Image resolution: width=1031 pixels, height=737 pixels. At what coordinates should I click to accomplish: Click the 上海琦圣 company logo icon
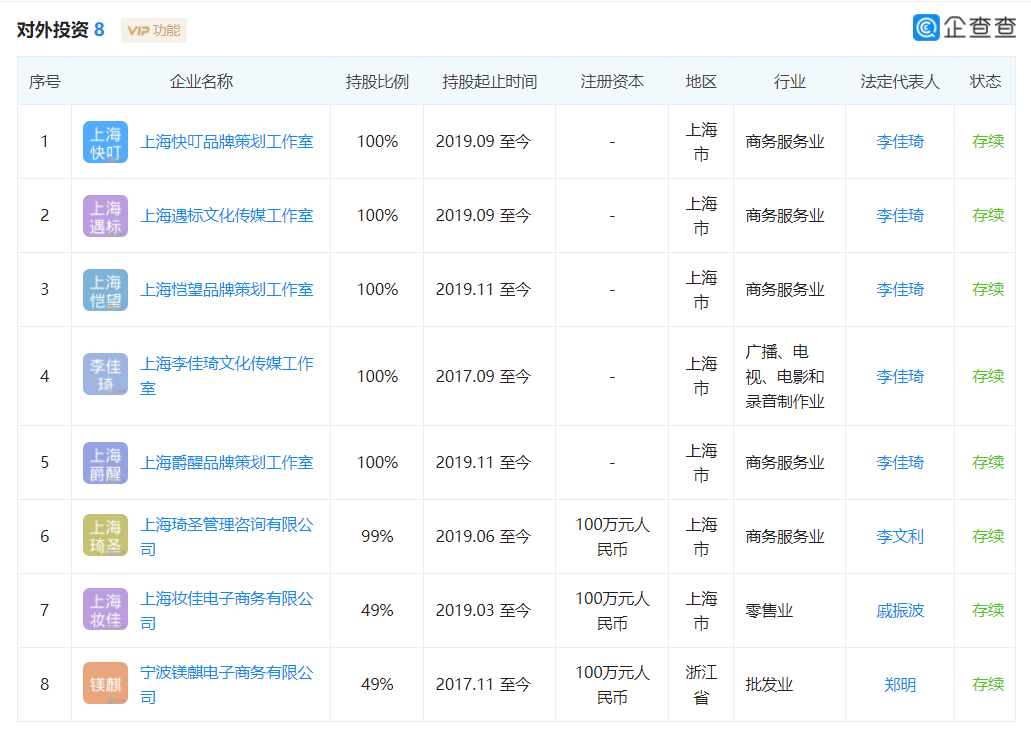tap(105, 535)
